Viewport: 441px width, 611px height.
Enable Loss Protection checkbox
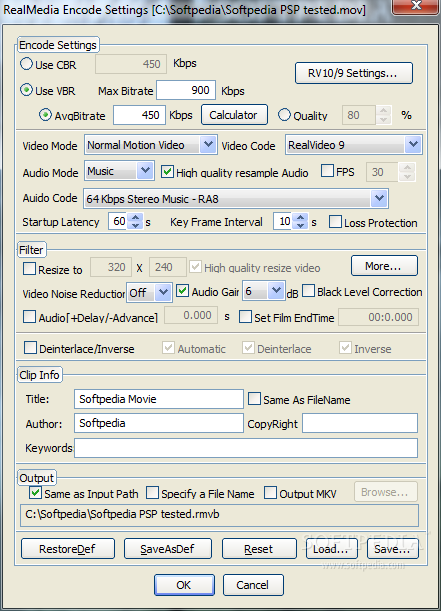click(x=335, y=222)
